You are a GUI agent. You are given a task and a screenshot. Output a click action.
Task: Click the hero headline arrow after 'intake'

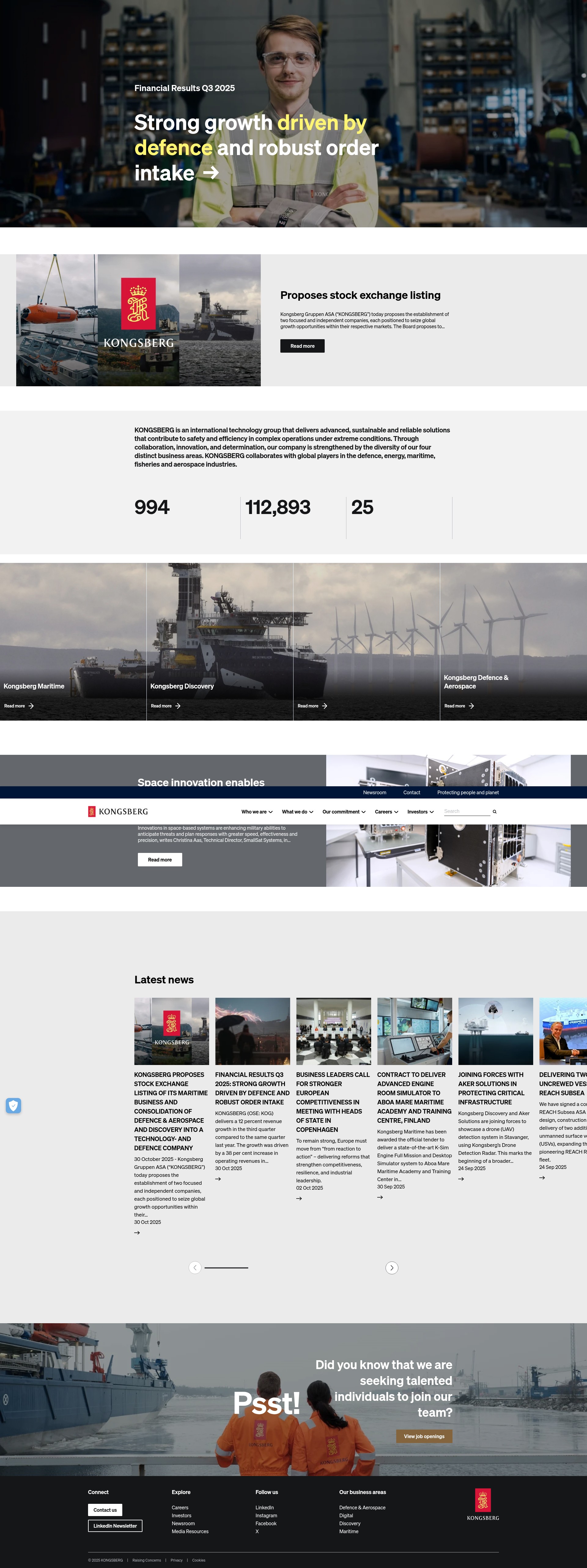tap(211, 173)
